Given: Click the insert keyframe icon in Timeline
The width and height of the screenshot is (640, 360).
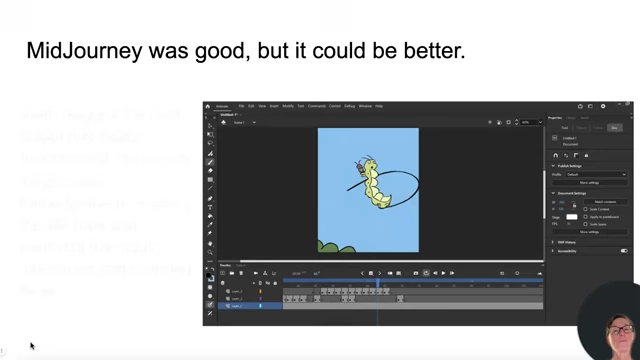Looking at the screenshot, I should (371, 273).
